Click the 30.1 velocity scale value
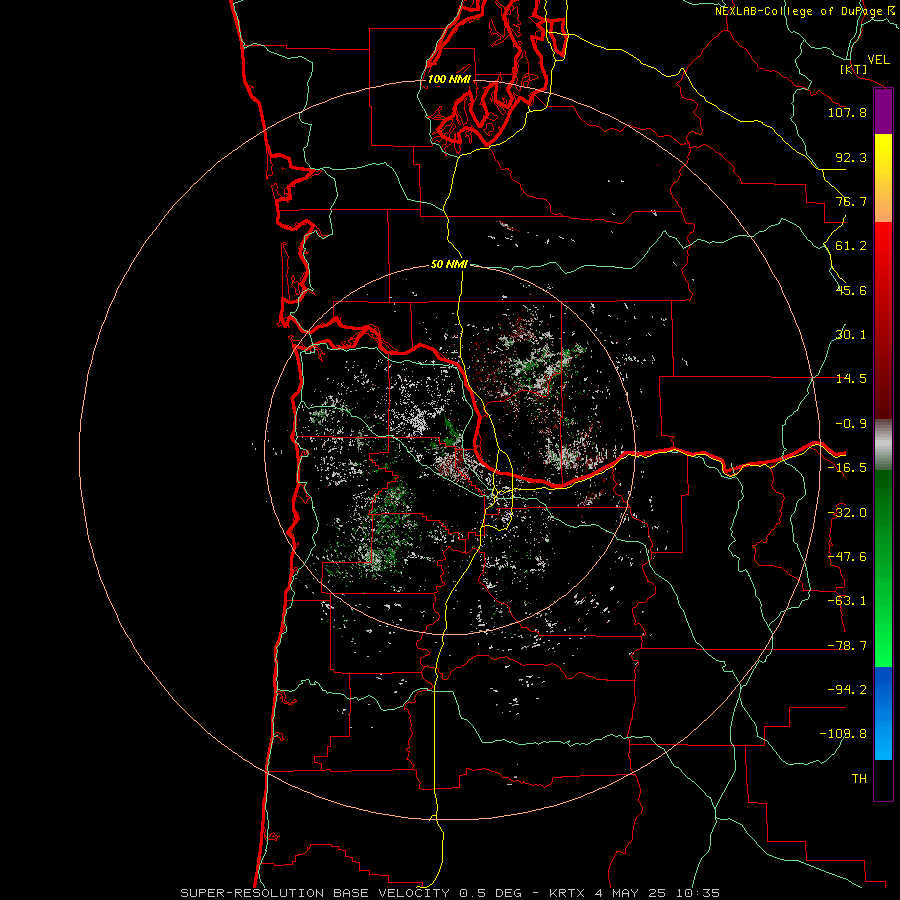 point(851,335)
